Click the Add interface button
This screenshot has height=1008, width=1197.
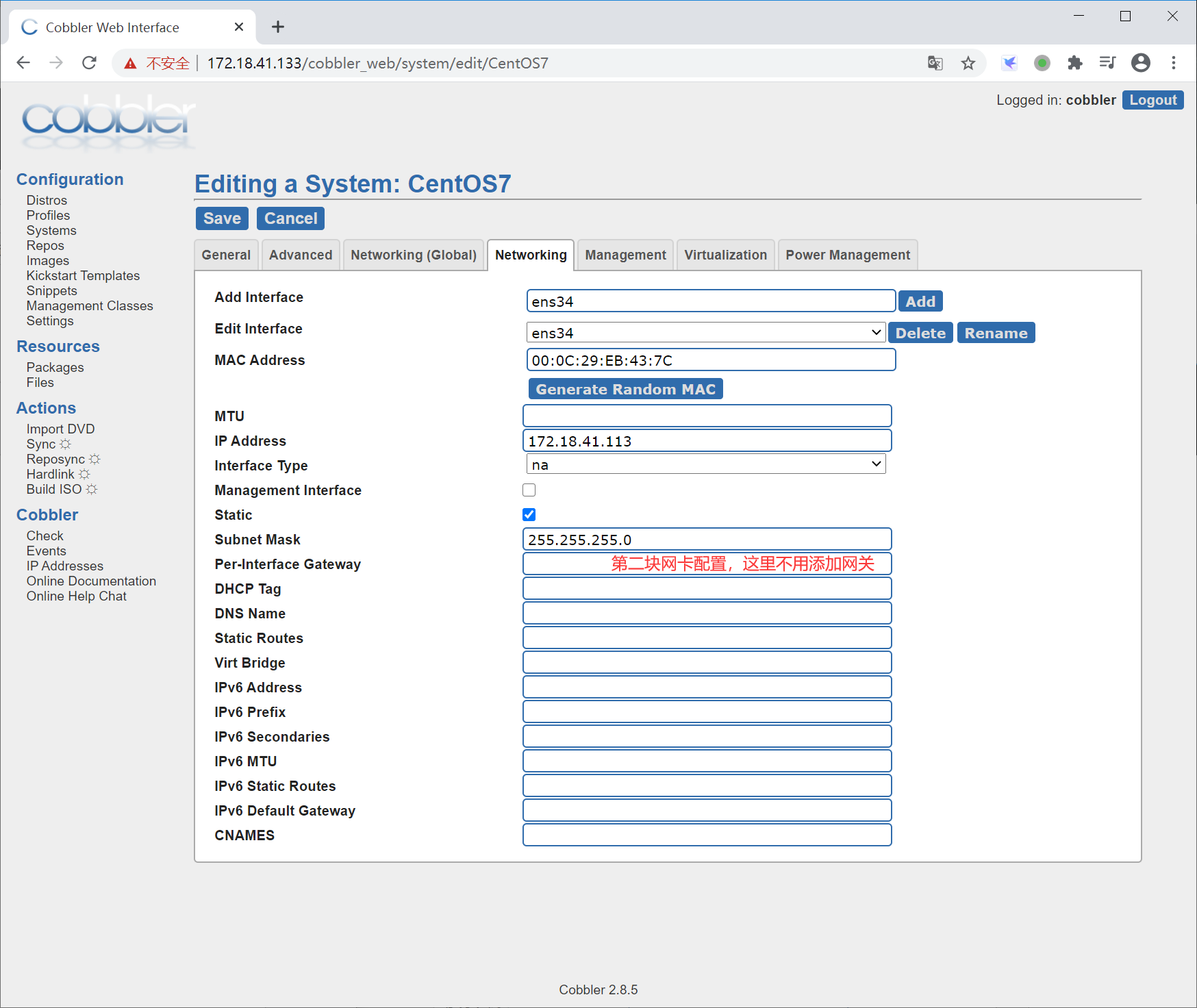click(920, 301)
